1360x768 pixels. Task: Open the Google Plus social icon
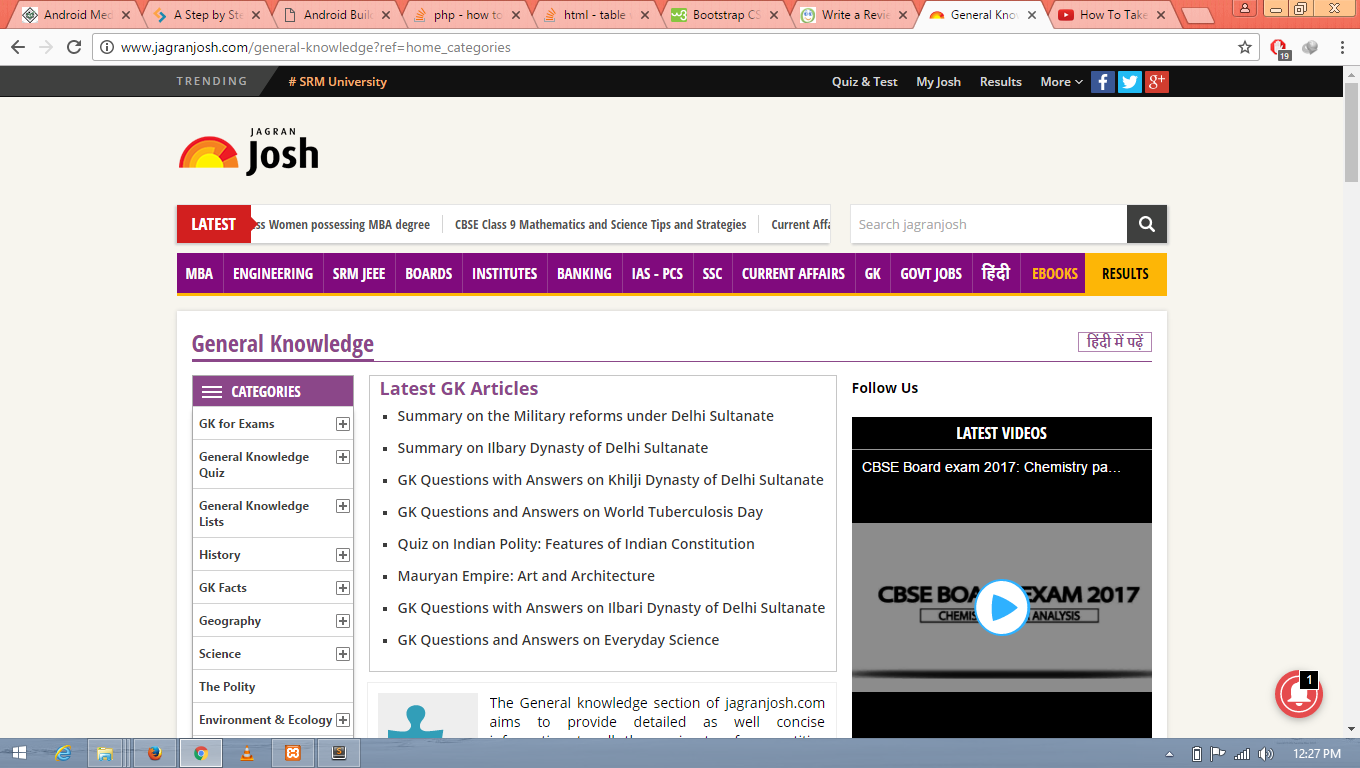[1157, 82]
